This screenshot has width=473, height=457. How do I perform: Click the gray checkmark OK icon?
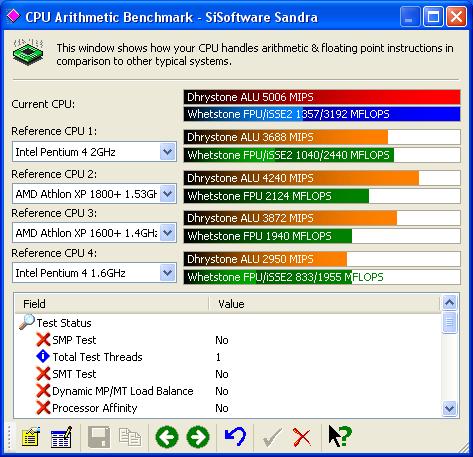pos(272,437)
